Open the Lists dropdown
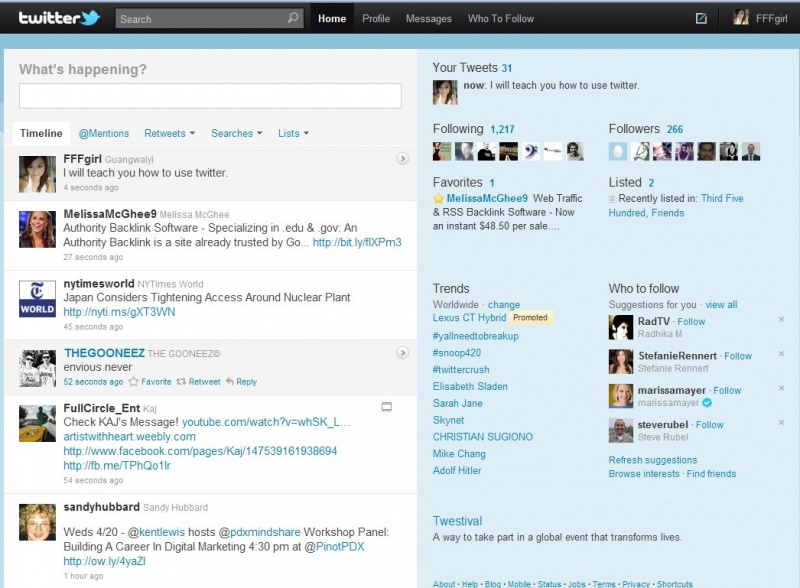 click(x=293, y=133)
